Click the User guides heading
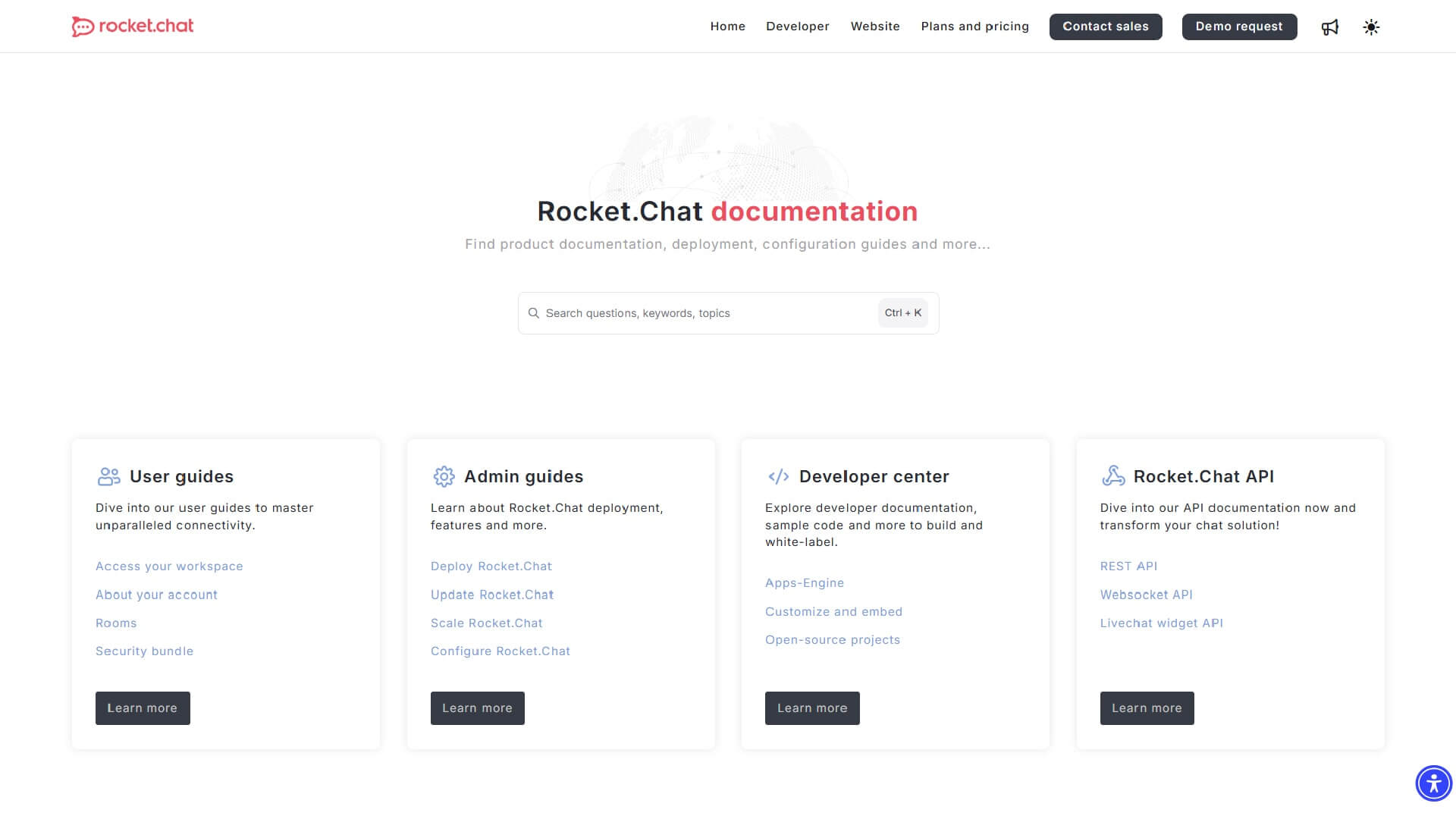Screen dimensions: 1456x819 [181, 476]
